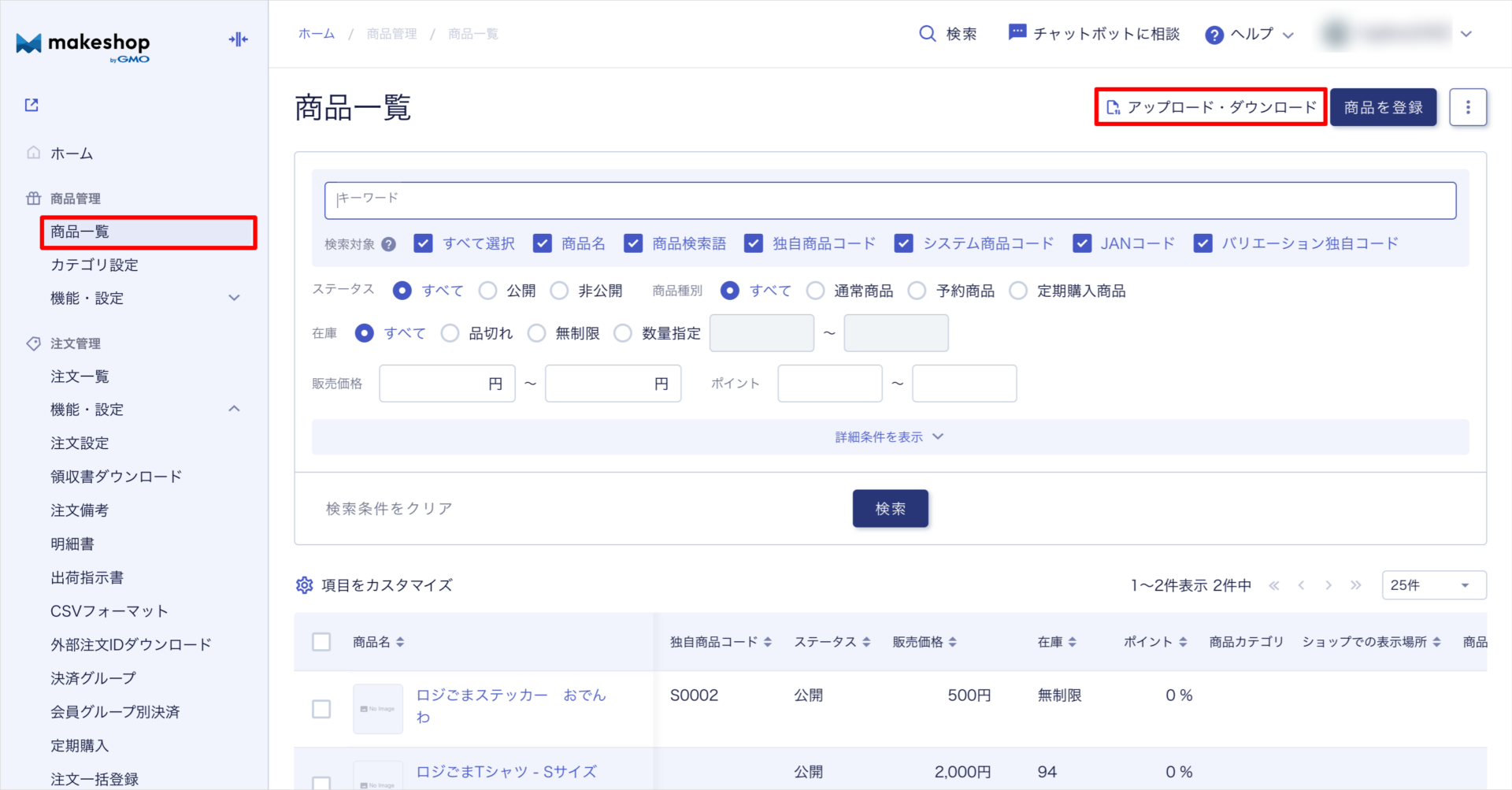The width and height of the screenshot is (1512, 790).
Task: Click the アップロード・ダウンロード button
Action: point(1210,107)
